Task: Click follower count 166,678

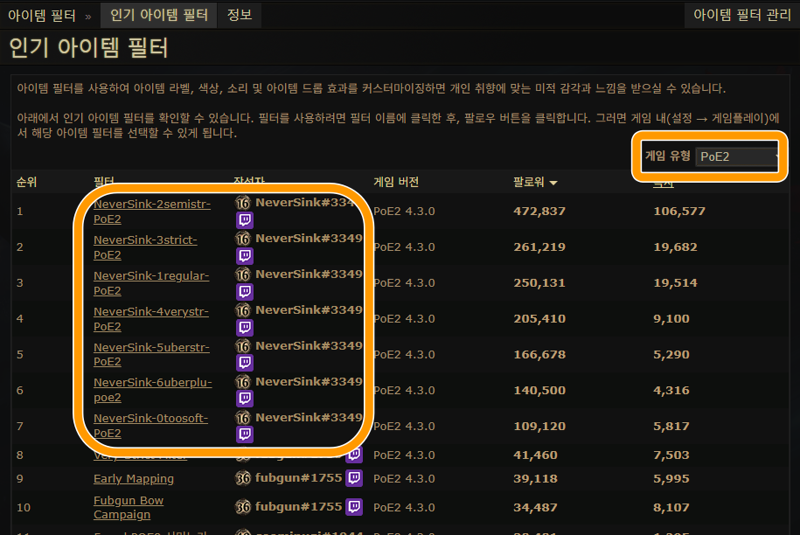Action: 539,354
